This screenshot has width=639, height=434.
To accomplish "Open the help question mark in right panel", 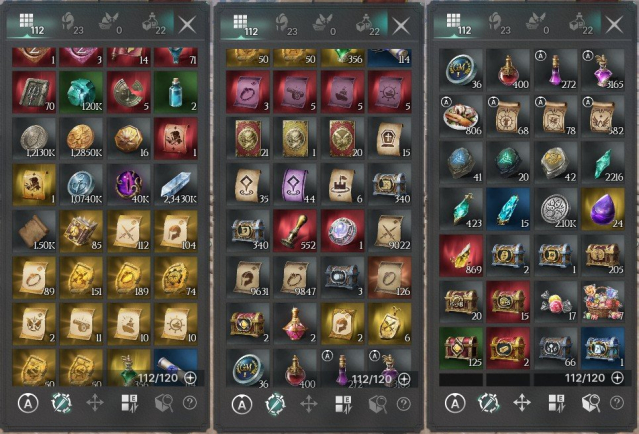I will click(x=617, y=403).
